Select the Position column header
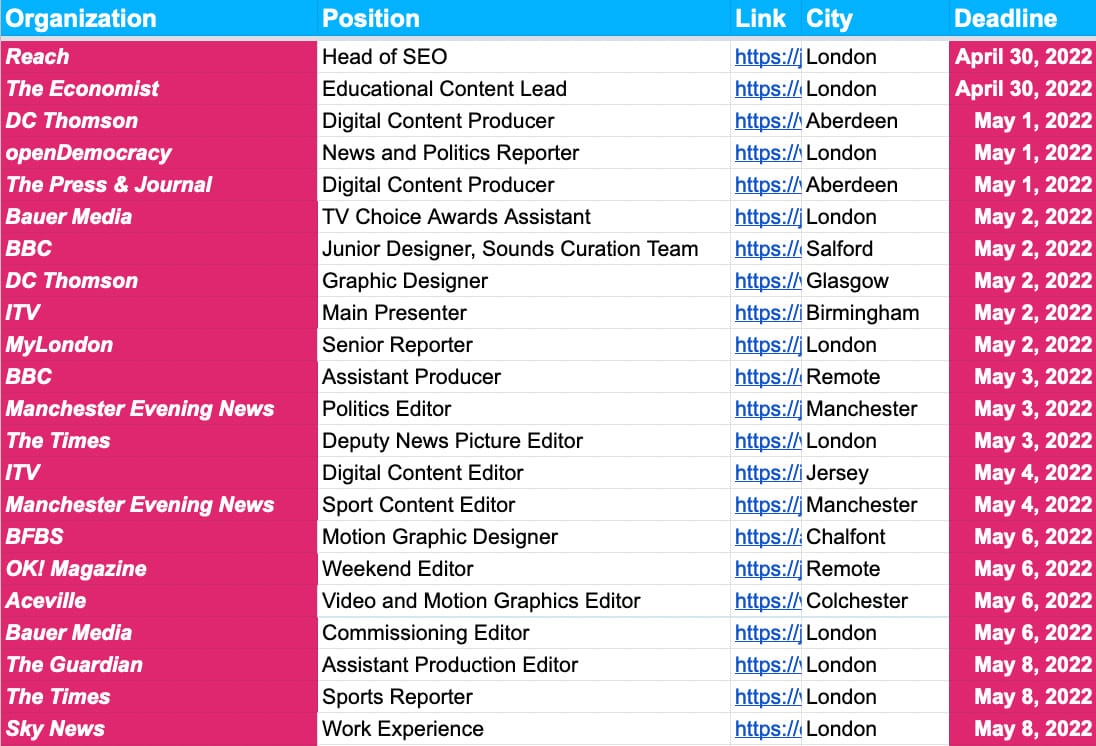Image resolution: width=1096 pixels, height=746 pixels. point(371,18)
